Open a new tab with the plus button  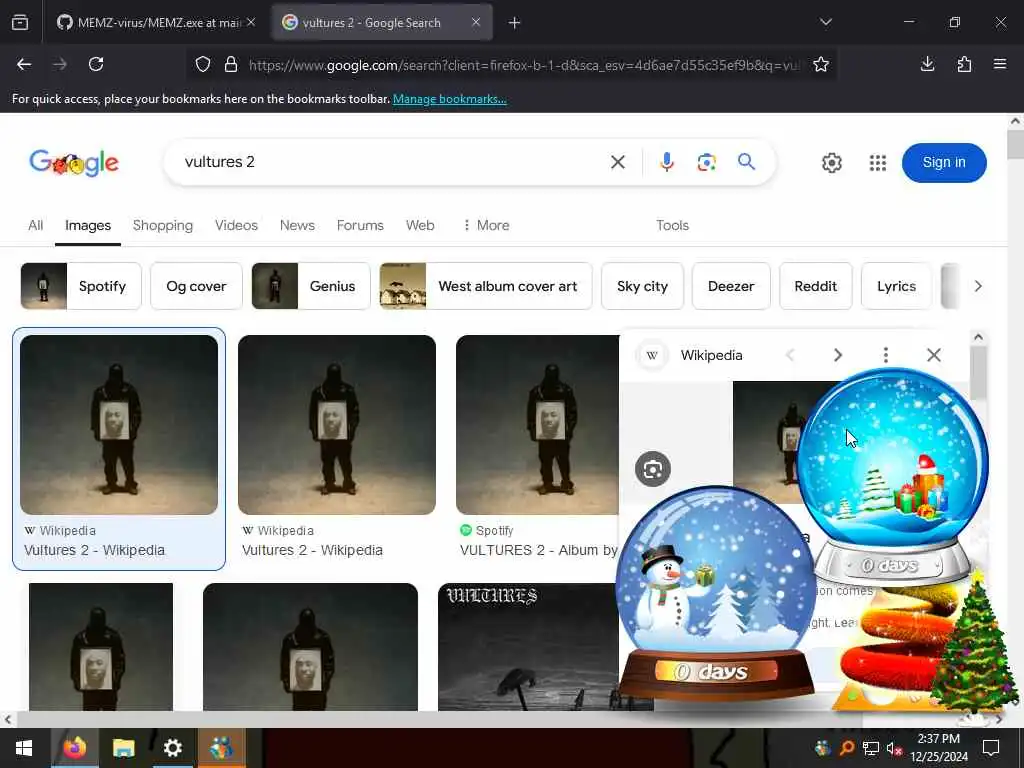pos(515,23)
